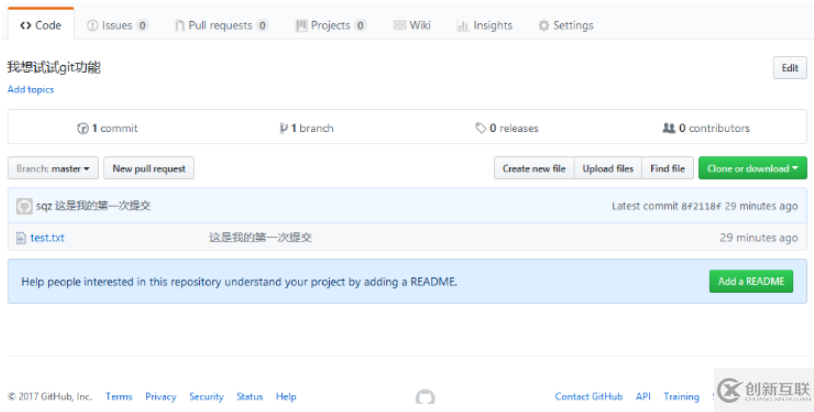Switch to the Issues tab

tap(117, 25)
